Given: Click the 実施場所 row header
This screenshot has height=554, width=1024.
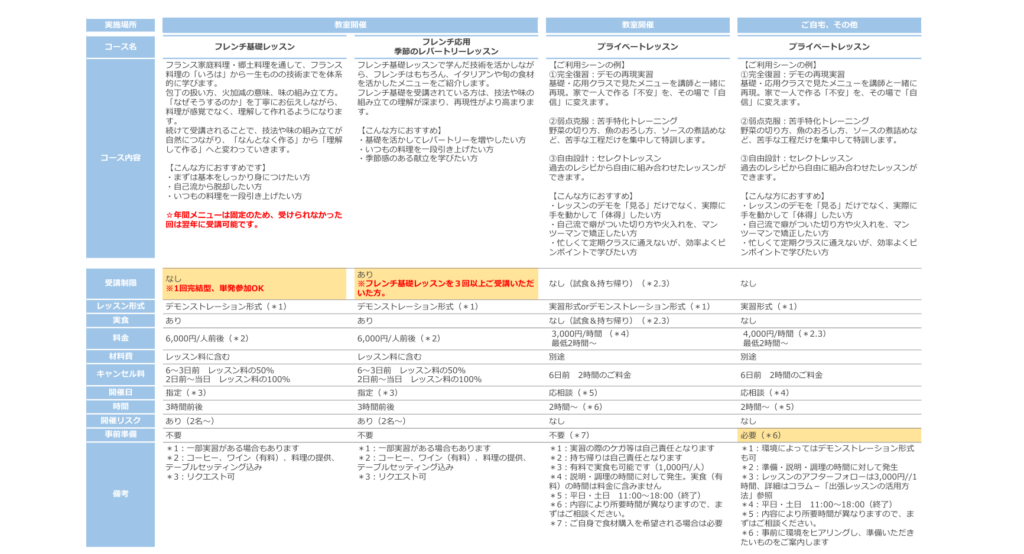Looking at the screenshot, I should pos(119,22).
